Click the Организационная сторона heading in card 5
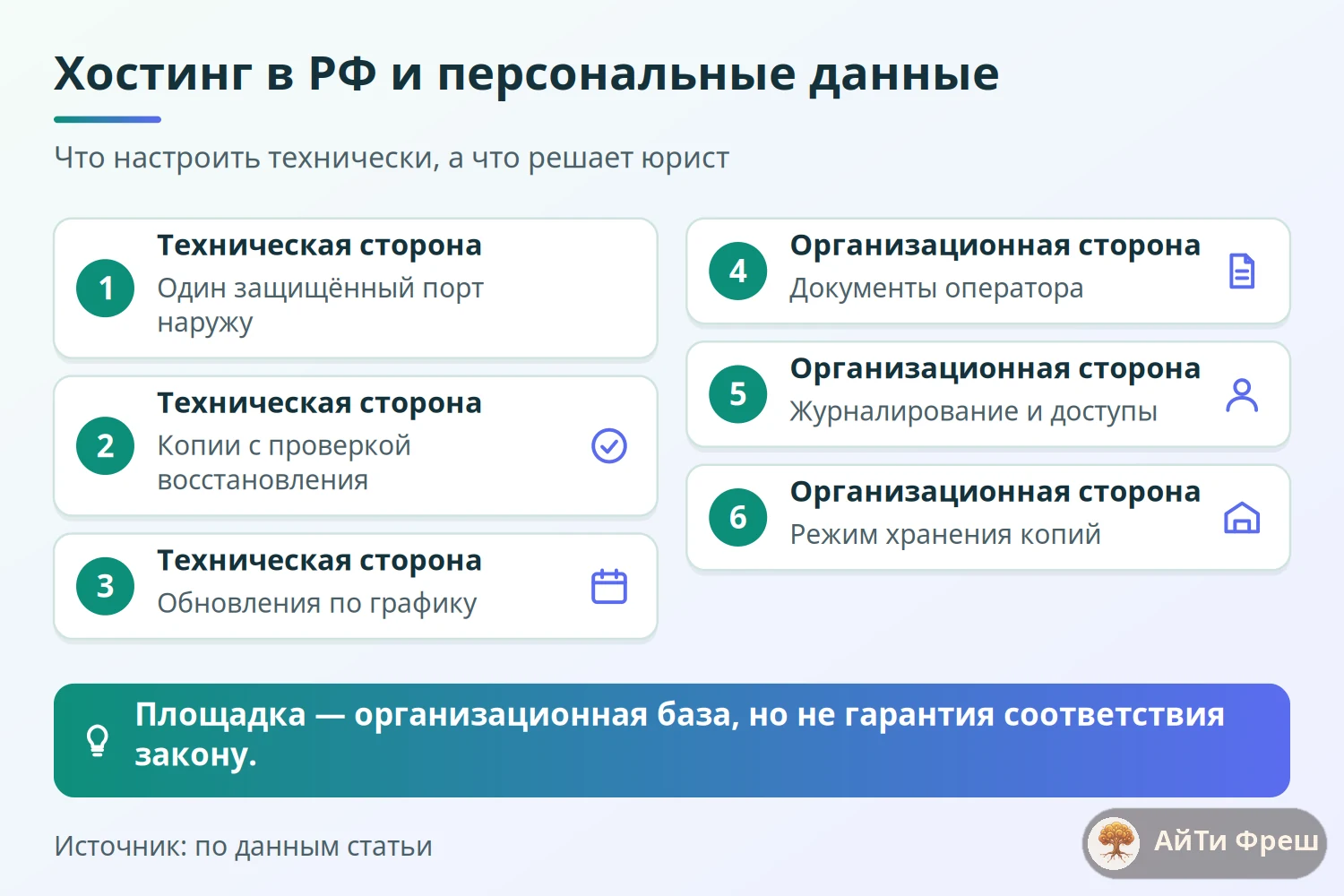Viewport: 1344px width, 896px height. (x=995, y=369)
